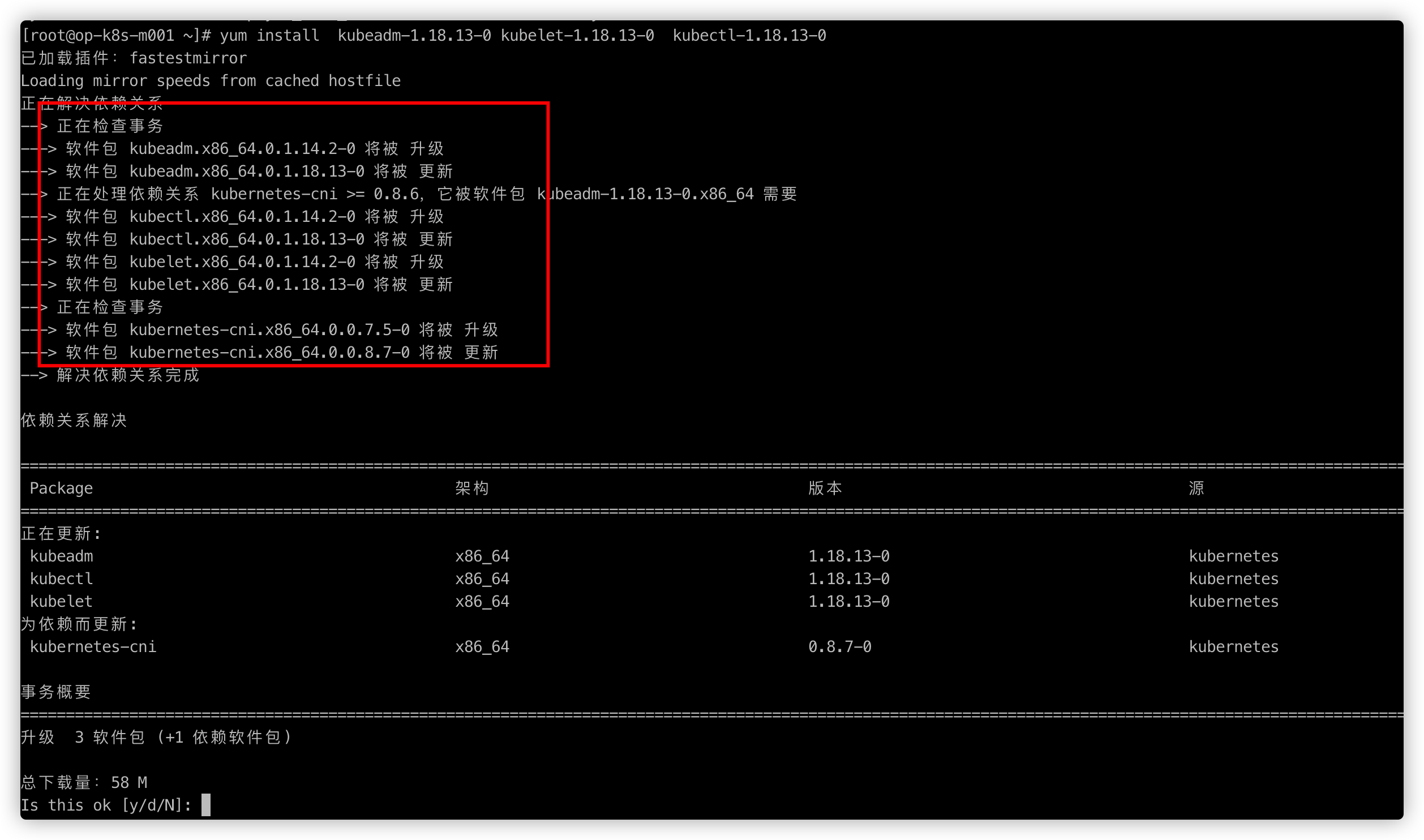Click the '已加载插件:' label
1424x840 pixels.
coord(69,58)
